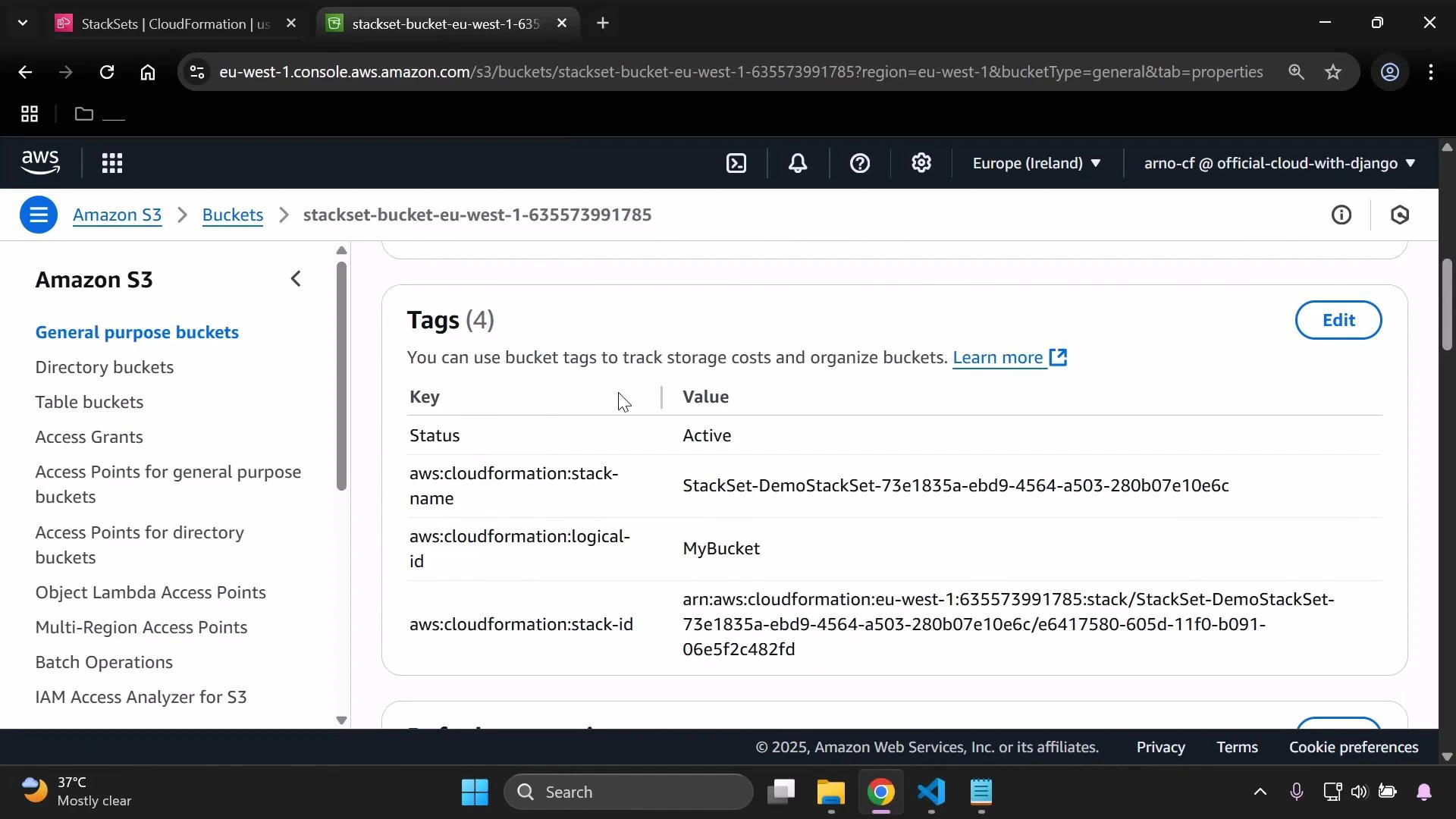Open account settings via the gear icon

[x=921, y=163]
